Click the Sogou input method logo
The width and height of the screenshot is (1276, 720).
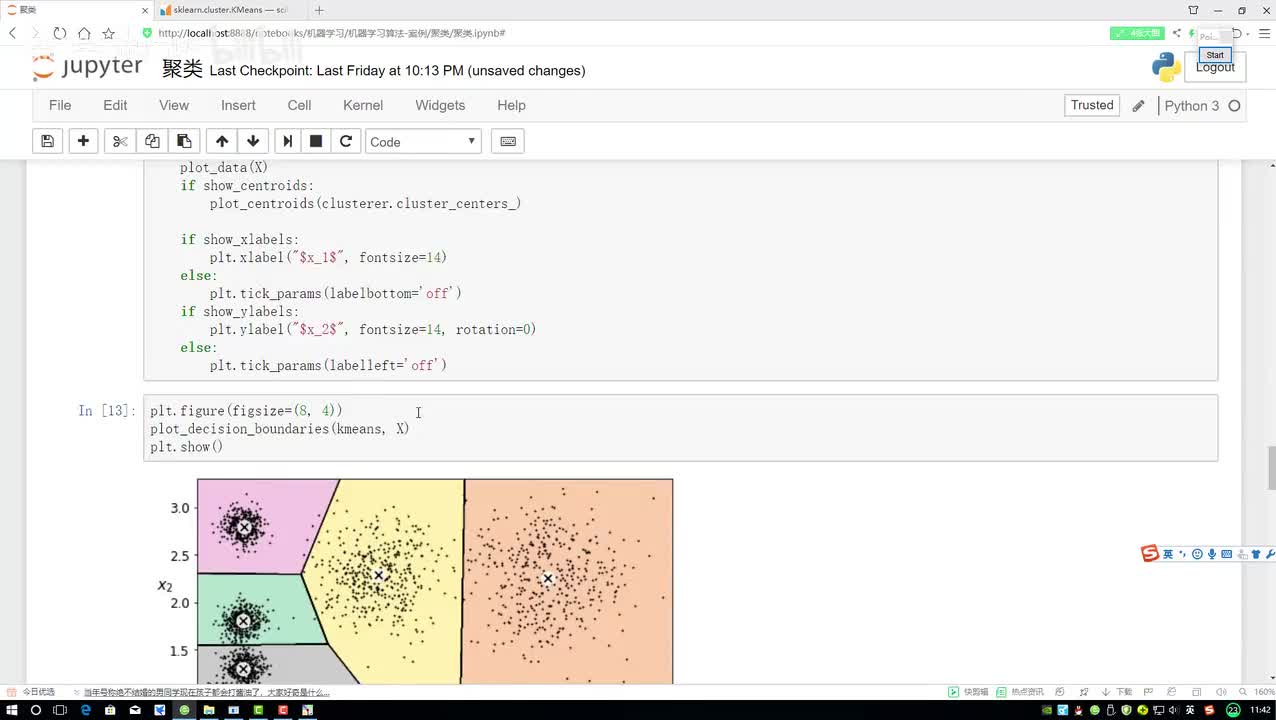pyautogui.click(x=1150, y=554)
